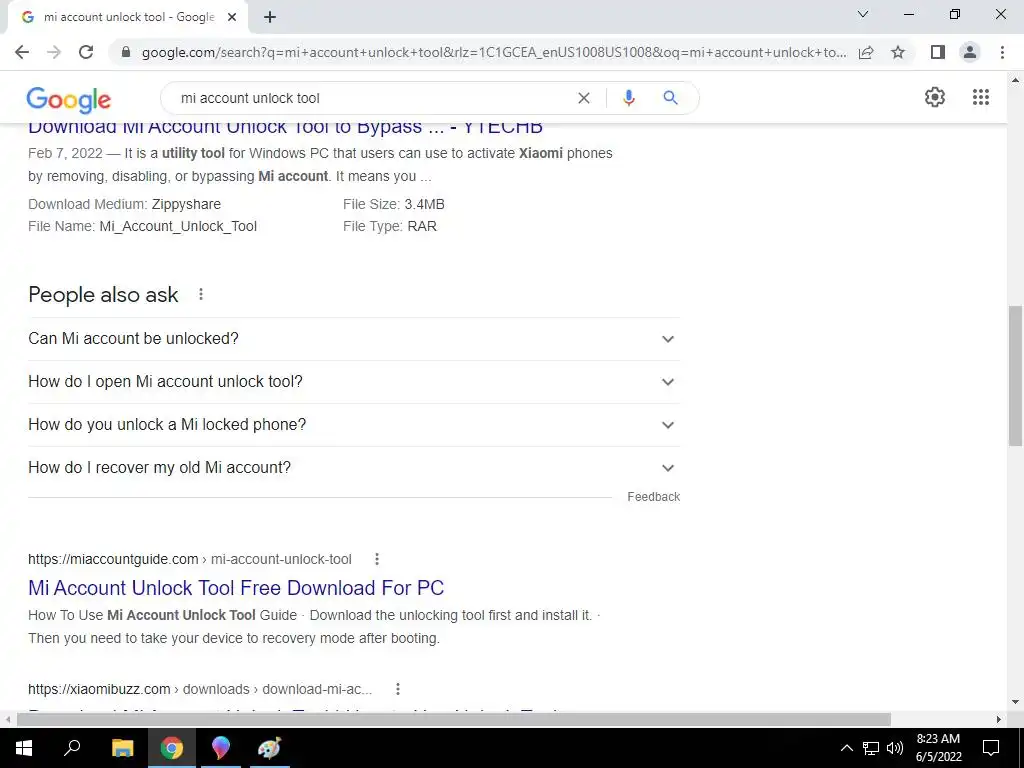Click the "People also ask" heading
The width and height of the screenshot is (1024, 768).
pyautogui.click(x=103, y=295)
